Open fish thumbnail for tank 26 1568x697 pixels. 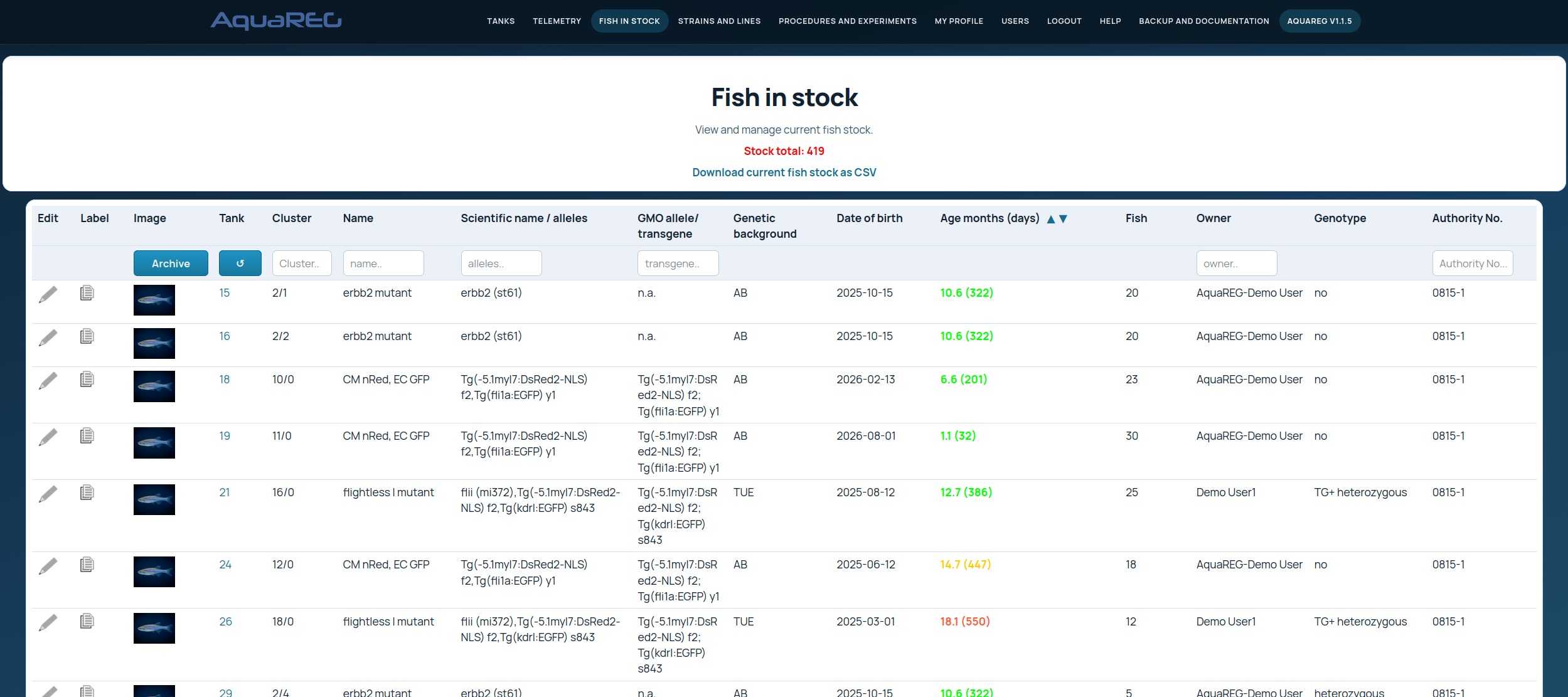(154, 629)
